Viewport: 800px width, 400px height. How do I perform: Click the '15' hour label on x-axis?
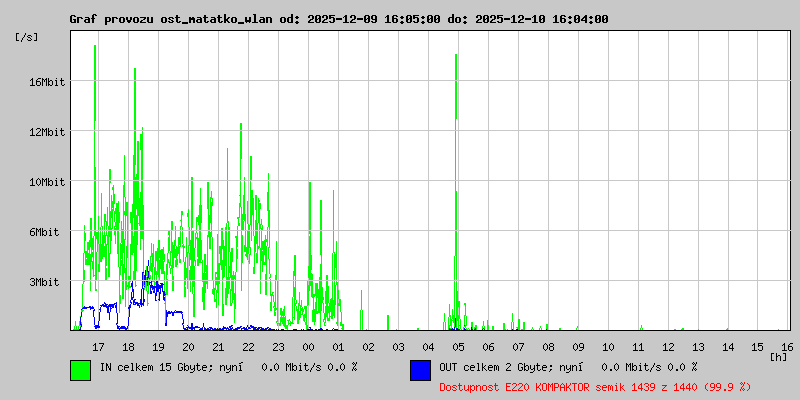pos(758,347)
